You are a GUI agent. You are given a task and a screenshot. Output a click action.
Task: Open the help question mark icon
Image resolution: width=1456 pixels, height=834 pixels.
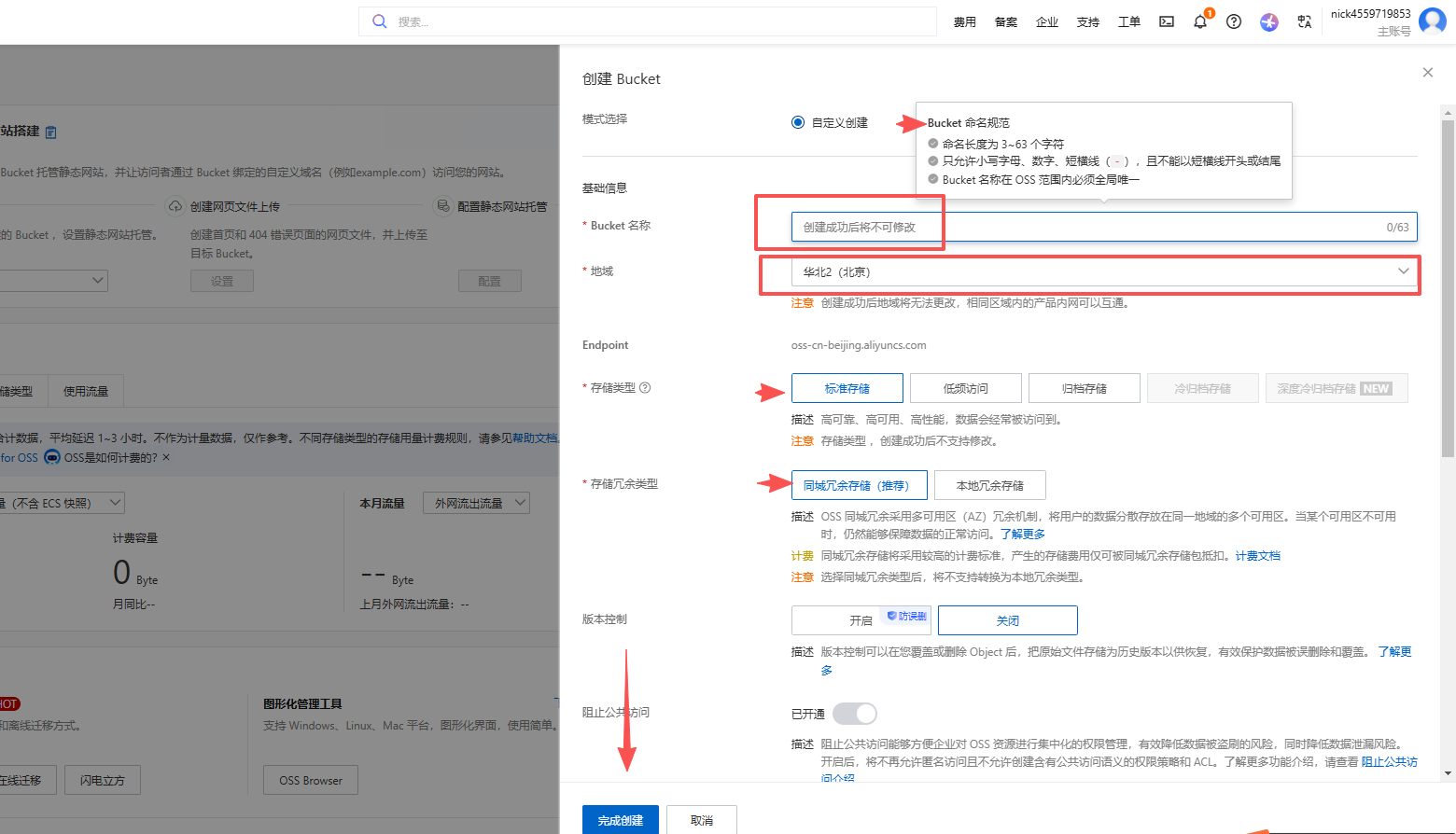tap(1233, 21)
